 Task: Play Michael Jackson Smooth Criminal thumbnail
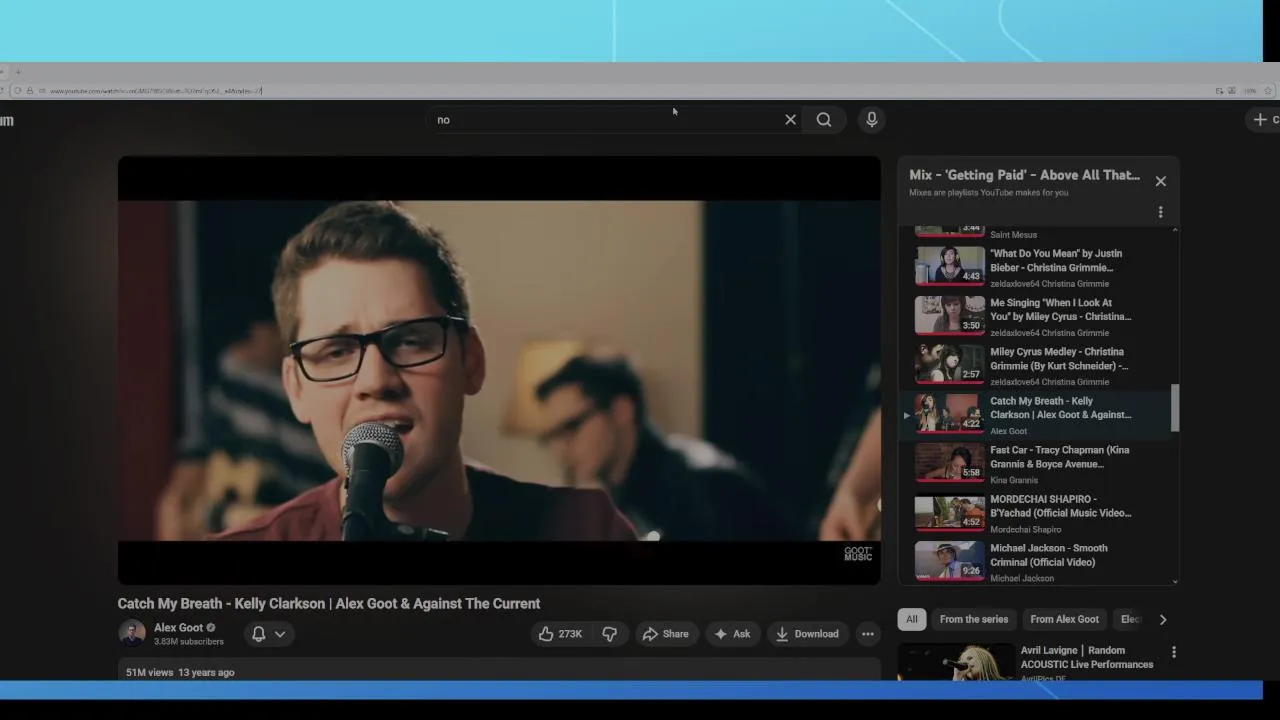[x=950, y=560]
